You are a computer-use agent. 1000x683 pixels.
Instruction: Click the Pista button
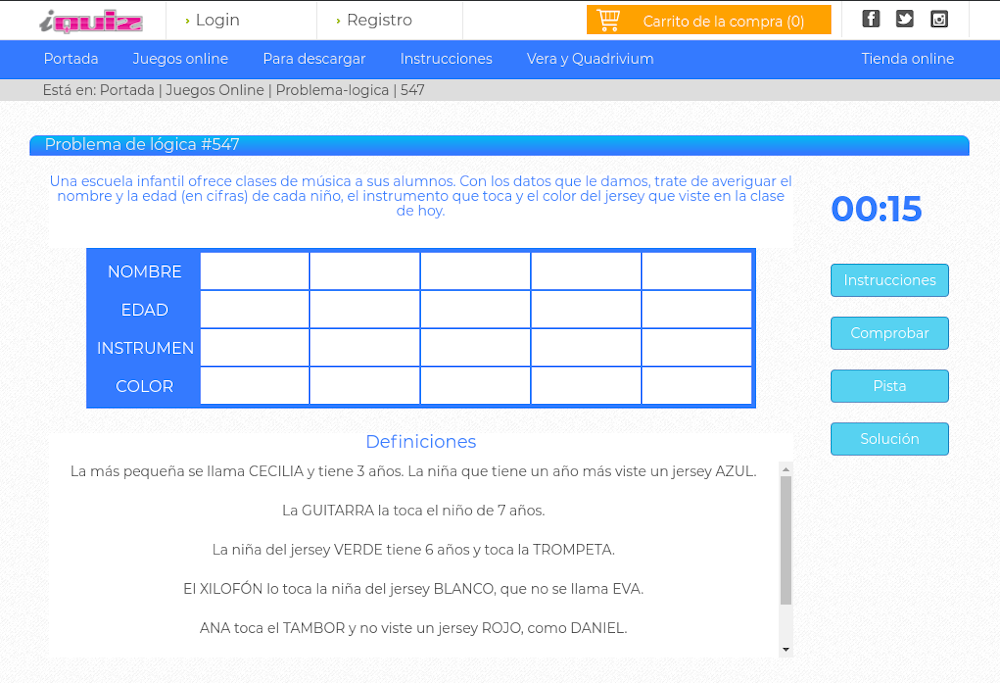click(890, 386)
